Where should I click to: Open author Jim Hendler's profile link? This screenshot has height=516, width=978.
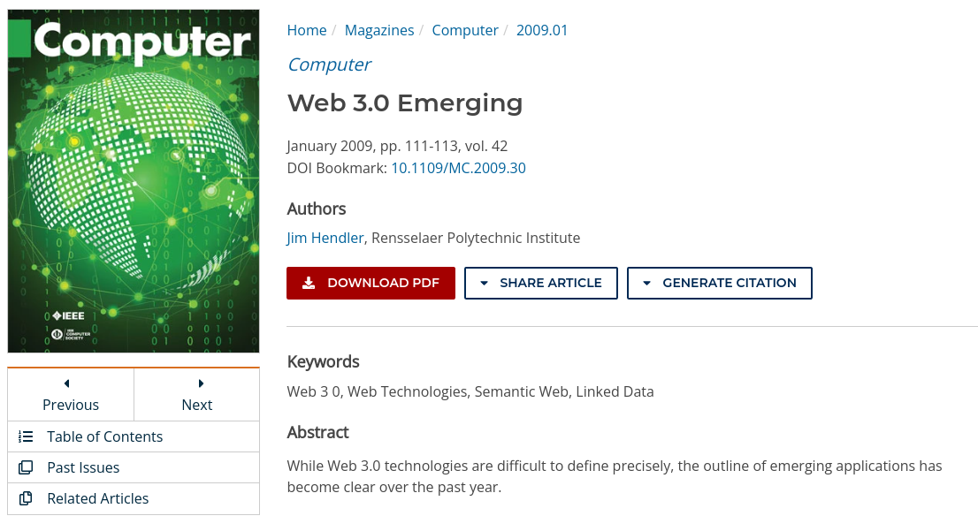[x=325, y=238]
